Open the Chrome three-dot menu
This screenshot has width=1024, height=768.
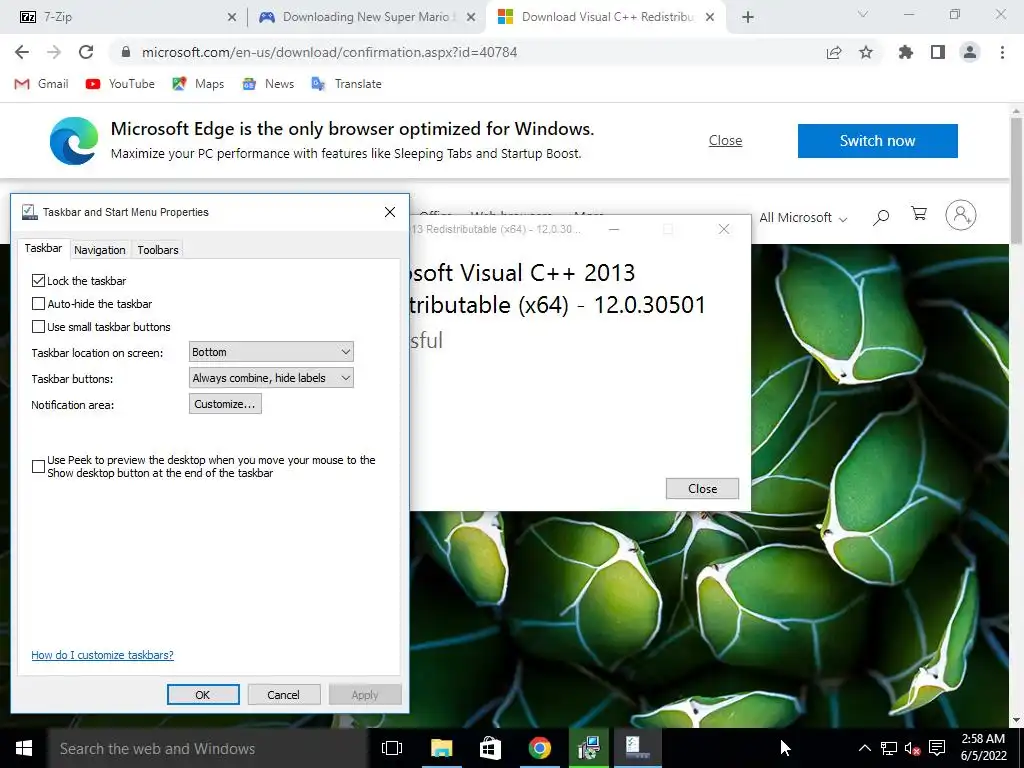click(1002, 52)
